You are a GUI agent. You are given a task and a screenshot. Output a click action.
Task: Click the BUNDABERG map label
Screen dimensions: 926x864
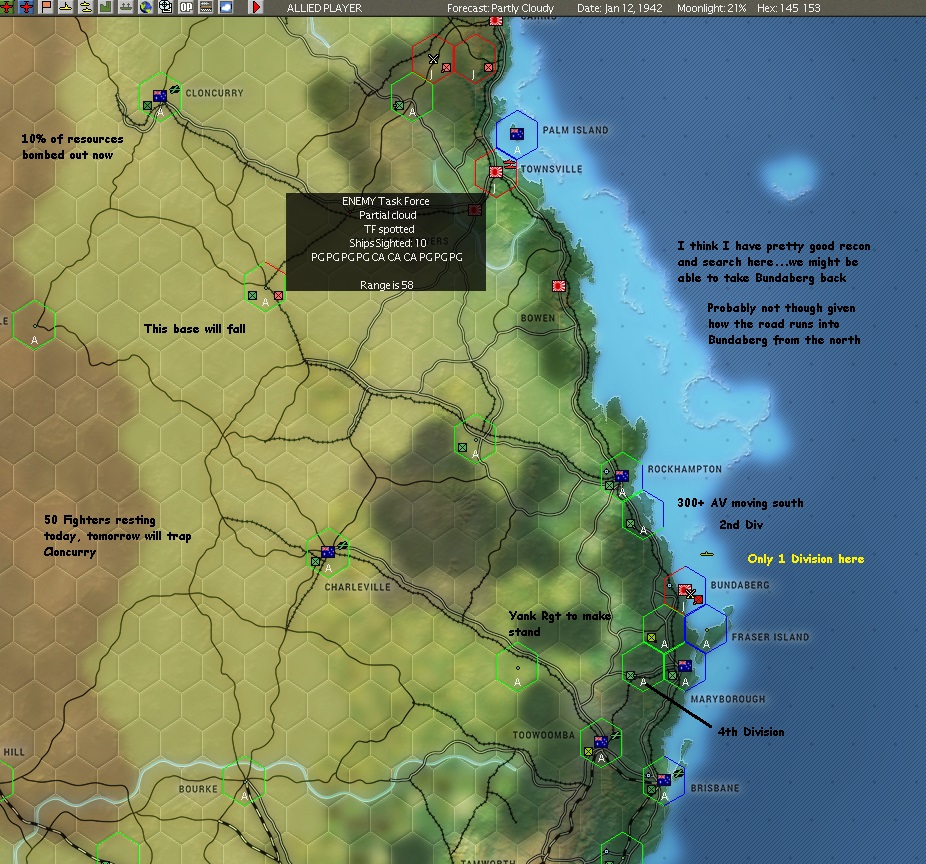click(740, 585)
